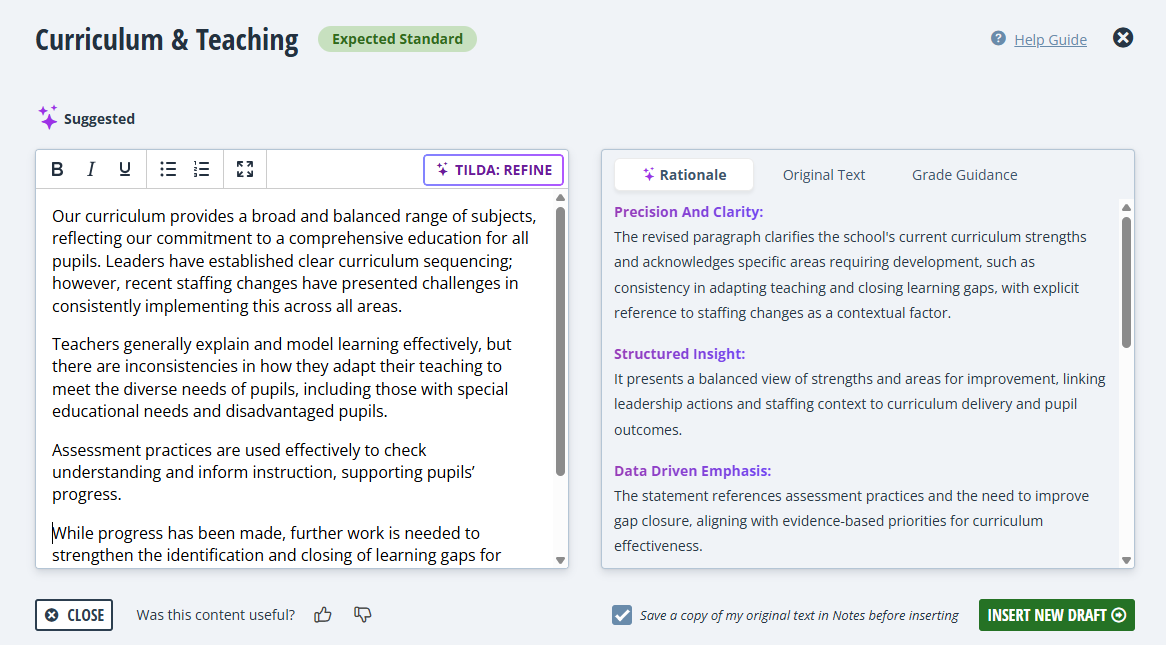Enable saving original text to Notes
Viewport: 1166px width, 645px height.
pyautogui.click(x=624, y=615)
